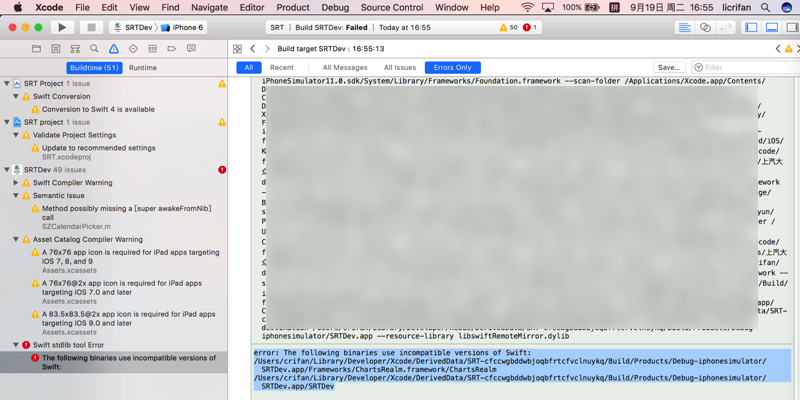
Task: Filter log by Errors Only
Action: [x=453, y=67]
